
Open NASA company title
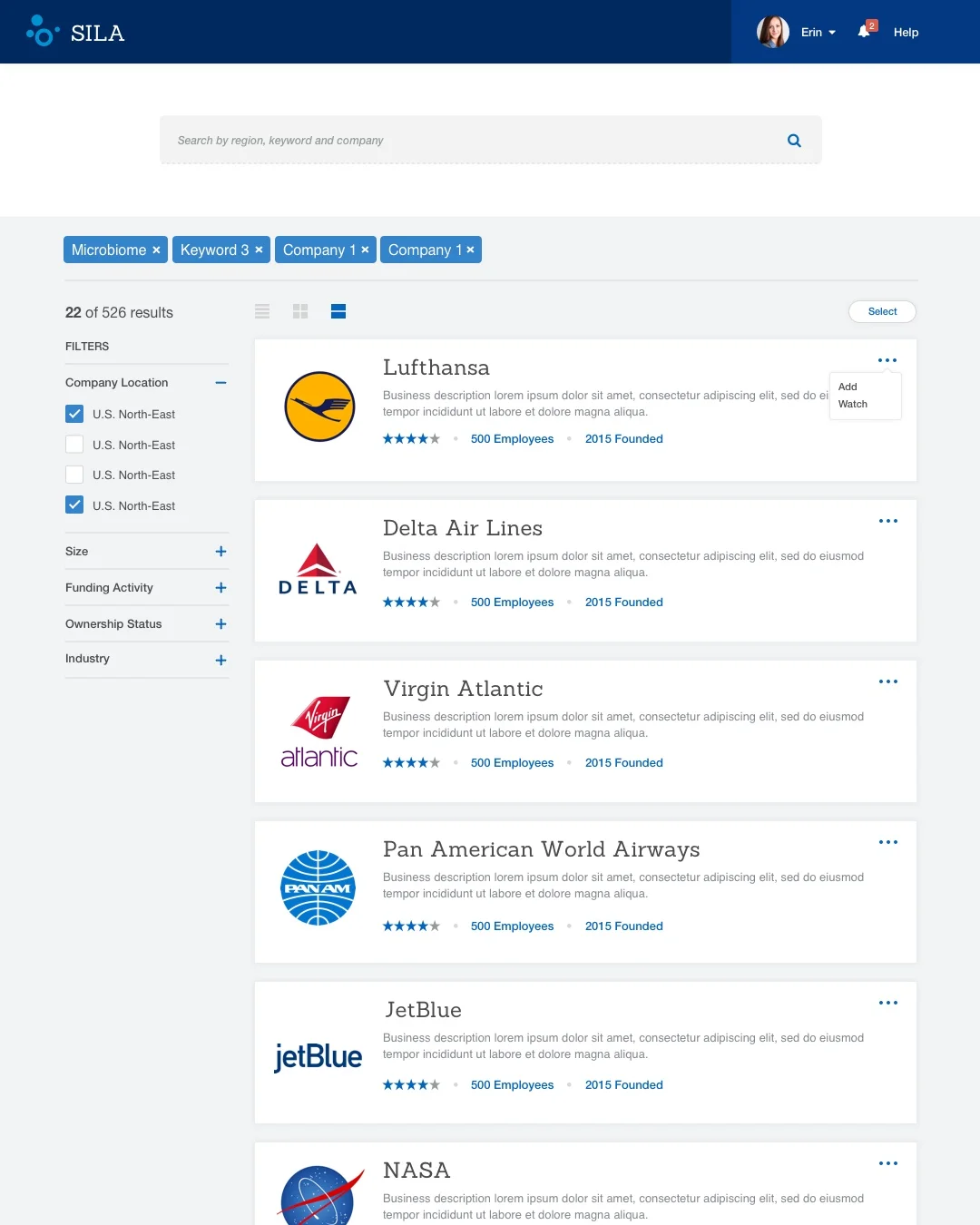point(416,1171)
